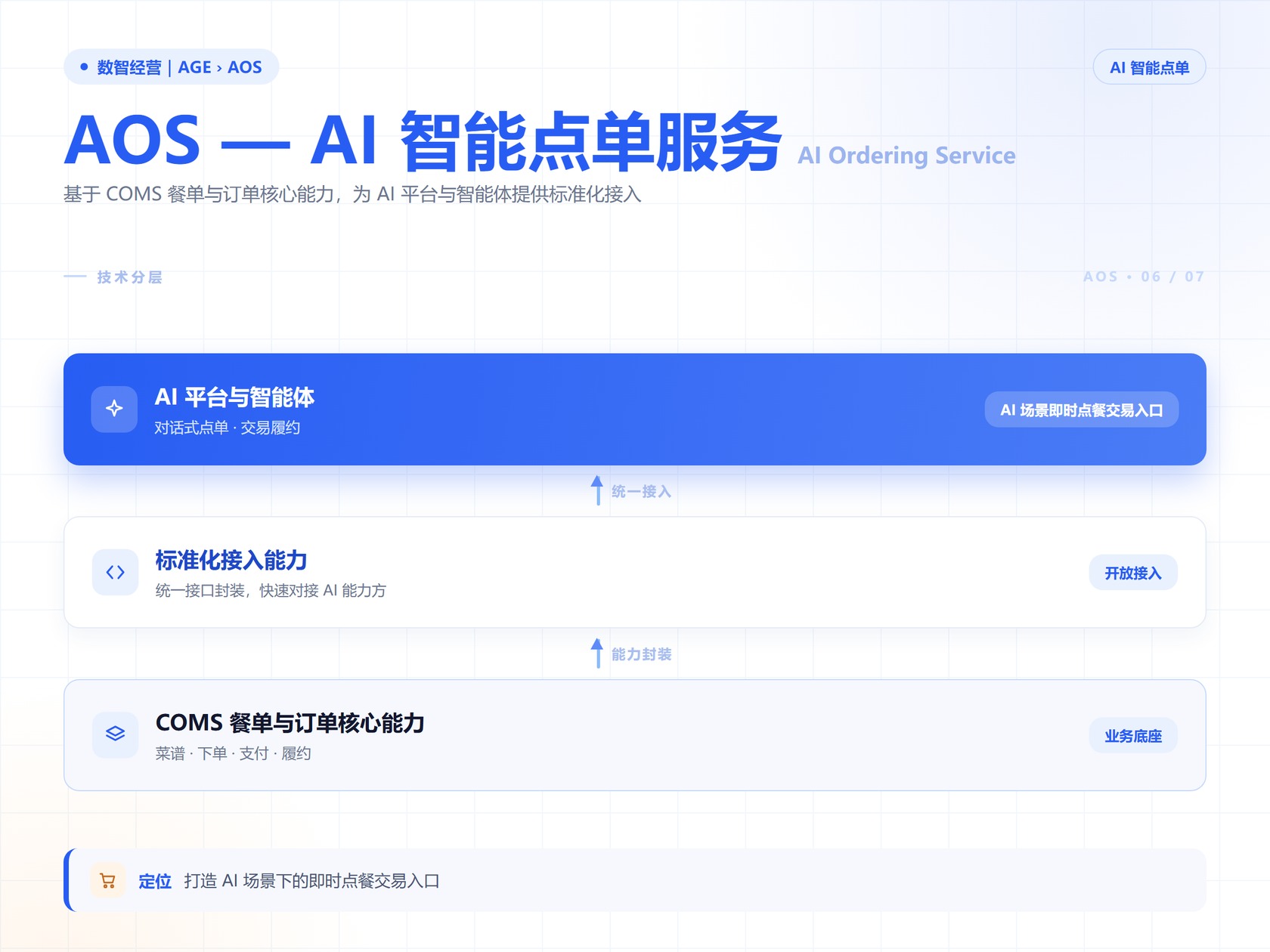Click the 业务底座 tag
This screenshot has width=1270, height=952.
pos(1132,735)
